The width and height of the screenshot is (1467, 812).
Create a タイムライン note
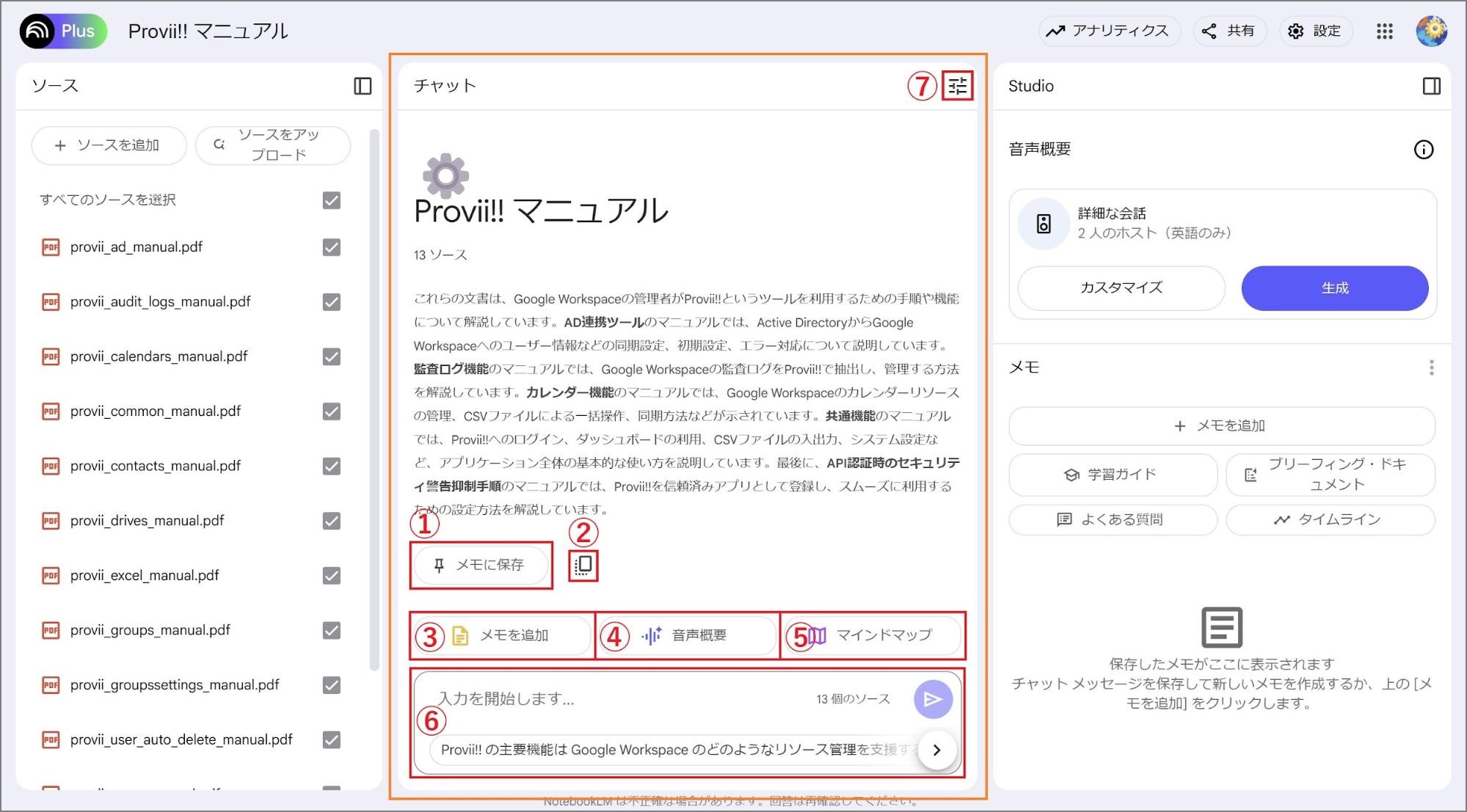pos(1331,520)
